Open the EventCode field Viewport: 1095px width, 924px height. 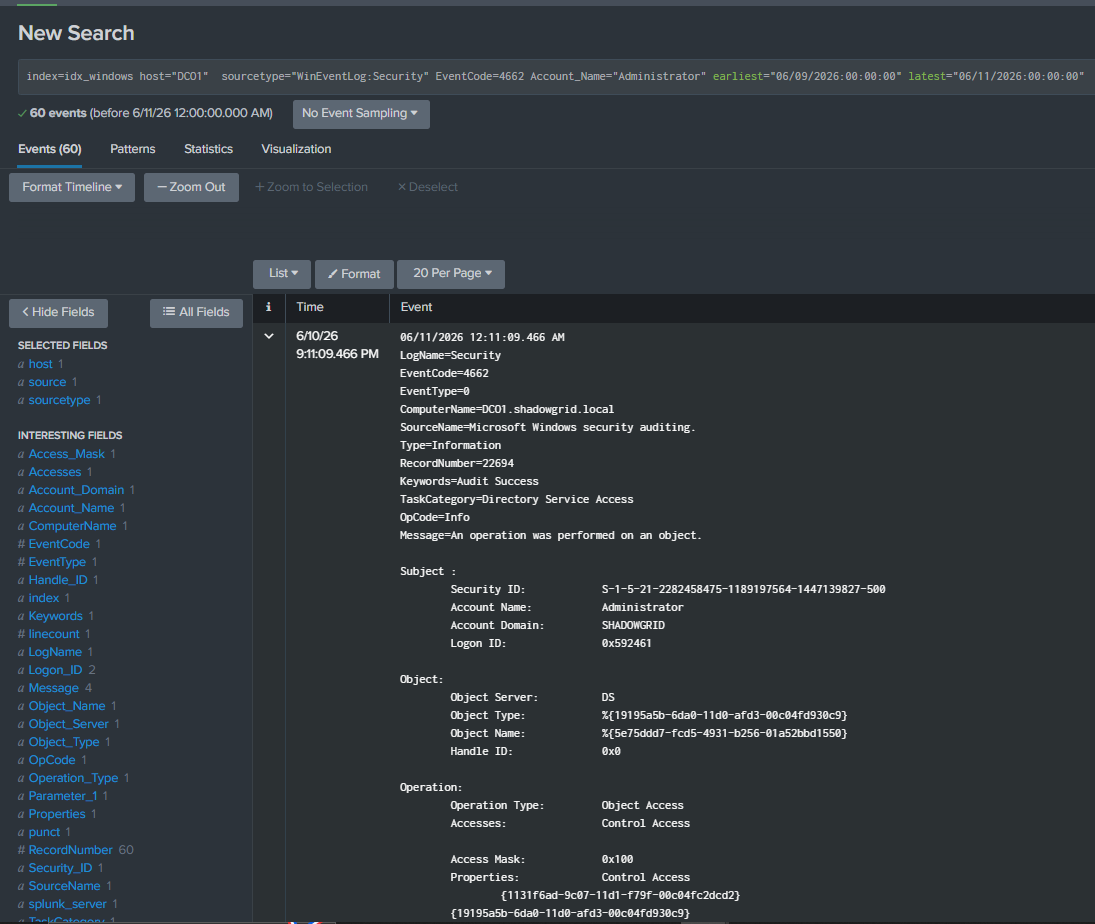(59, 544)
